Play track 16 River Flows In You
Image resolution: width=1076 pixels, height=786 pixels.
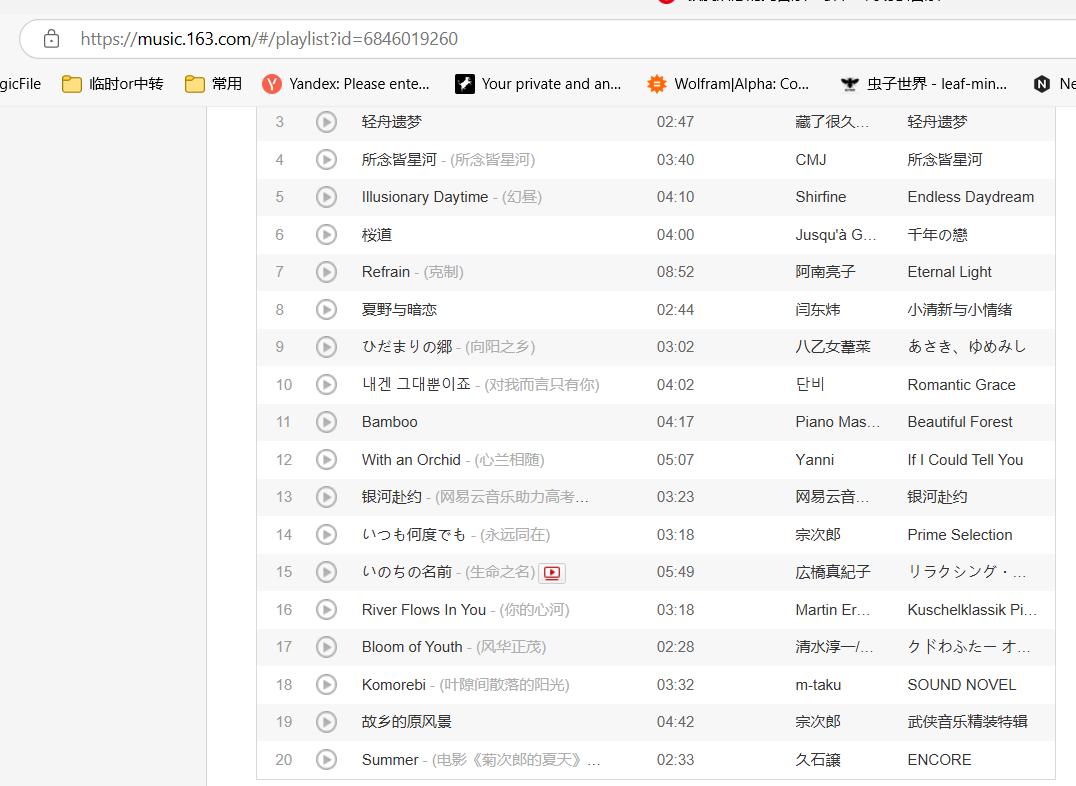326,610
